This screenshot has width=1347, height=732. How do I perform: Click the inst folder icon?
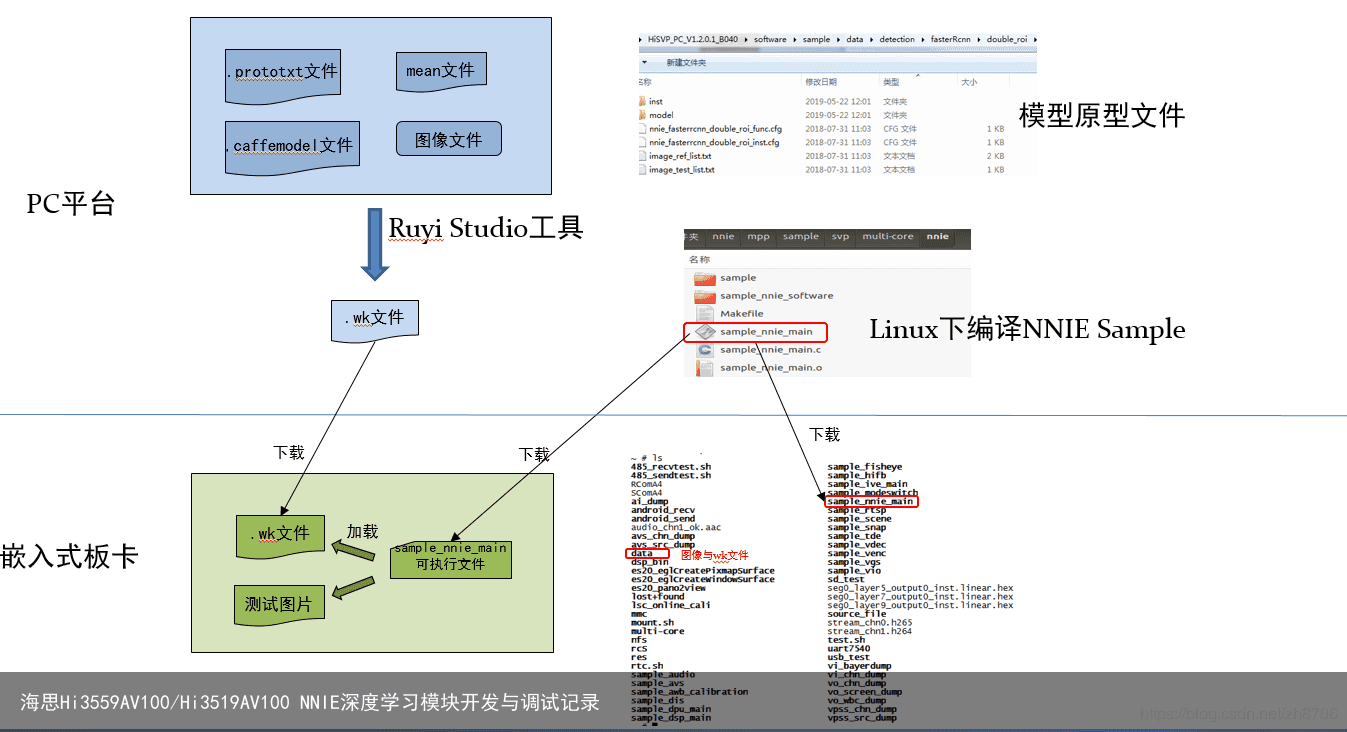tap(642, 102)
